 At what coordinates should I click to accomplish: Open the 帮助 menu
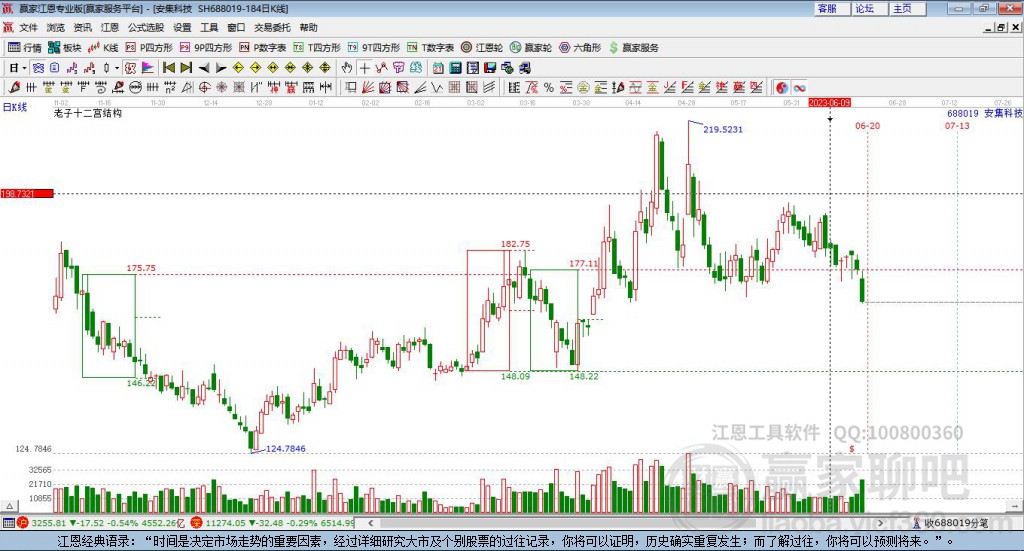coord(308,27)
